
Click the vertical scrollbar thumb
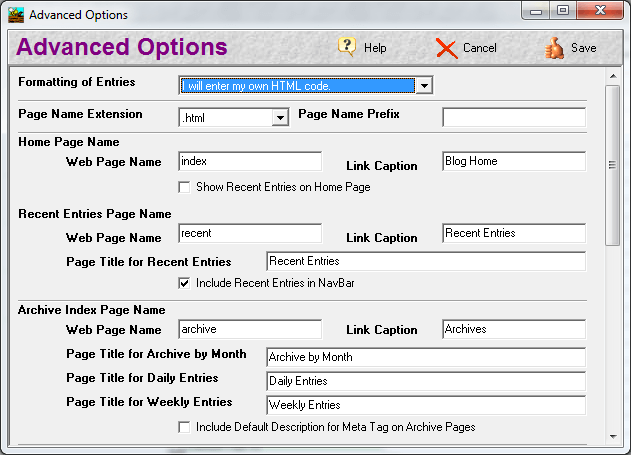(x=613, y=165)
